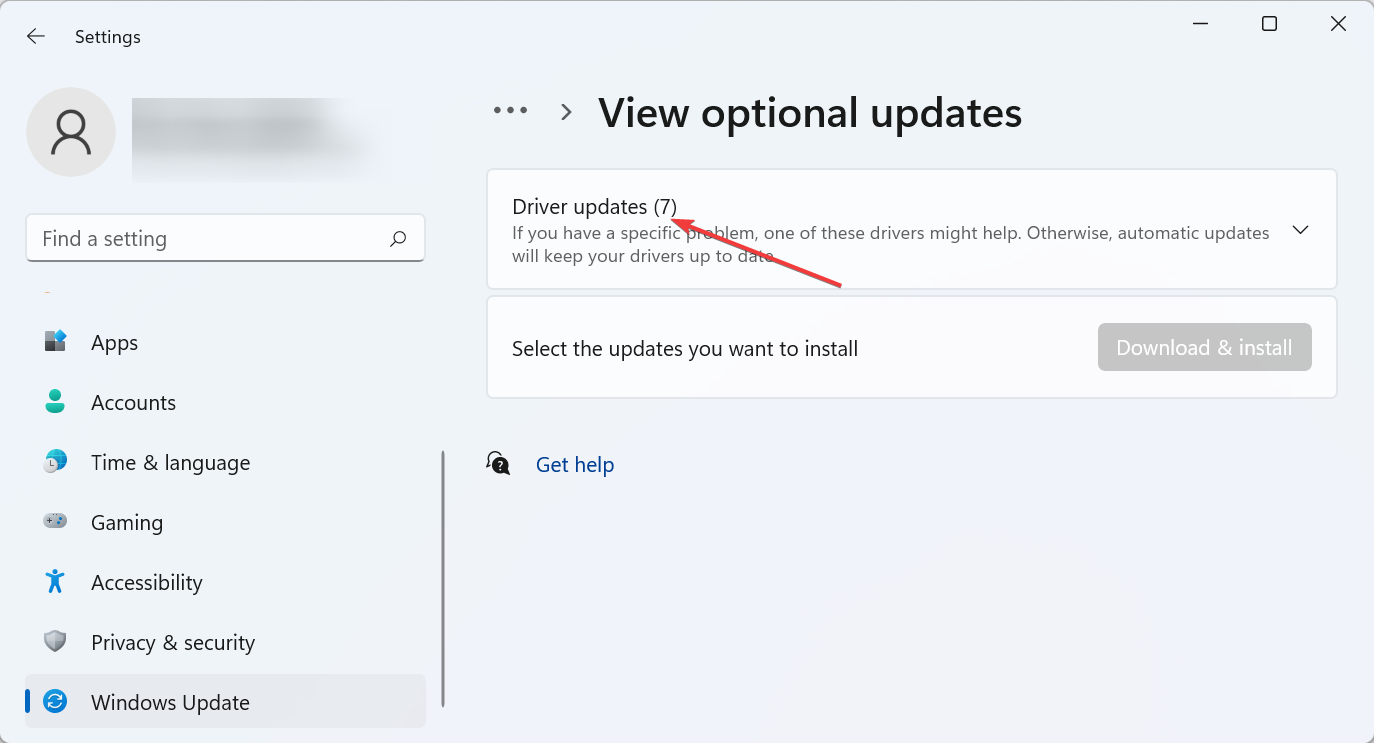
Task: Click the Privacy & security shield icon
Action: tap(55, 642)
